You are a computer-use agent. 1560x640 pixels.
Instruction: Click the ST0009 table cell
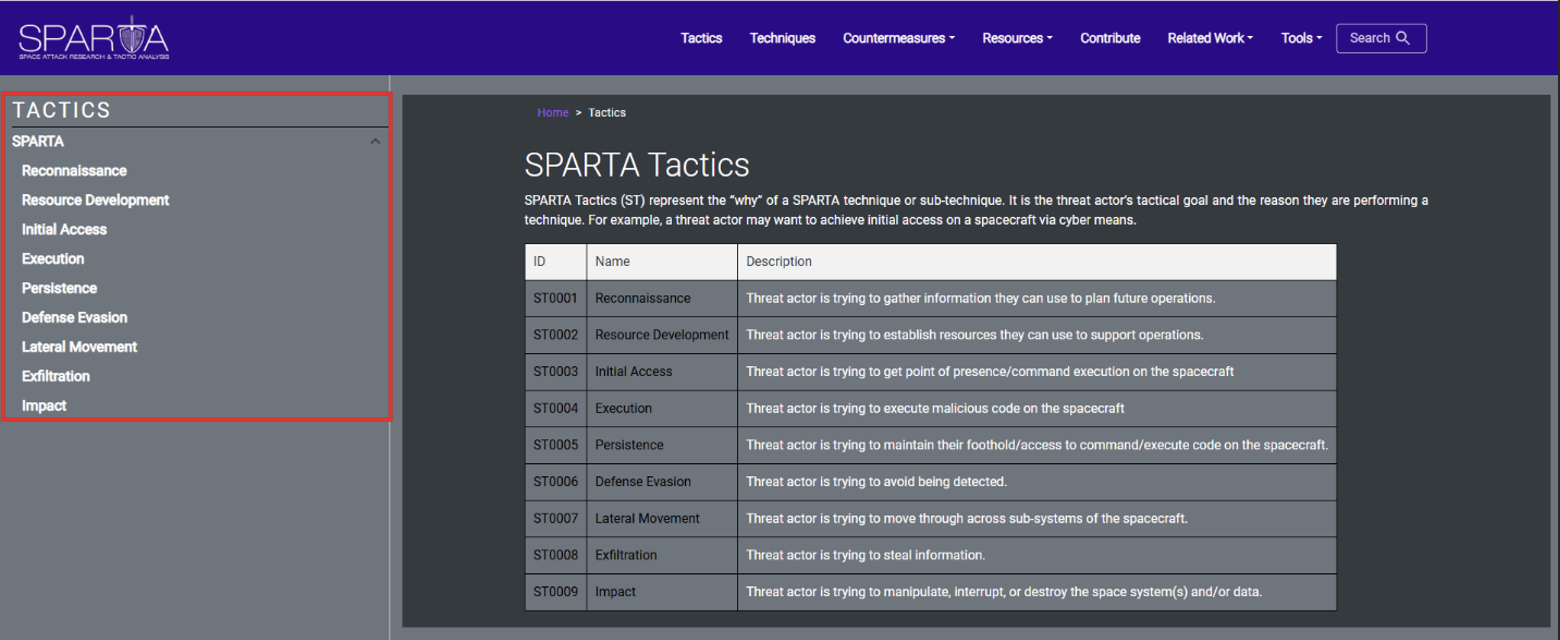[x=556, y=592]
